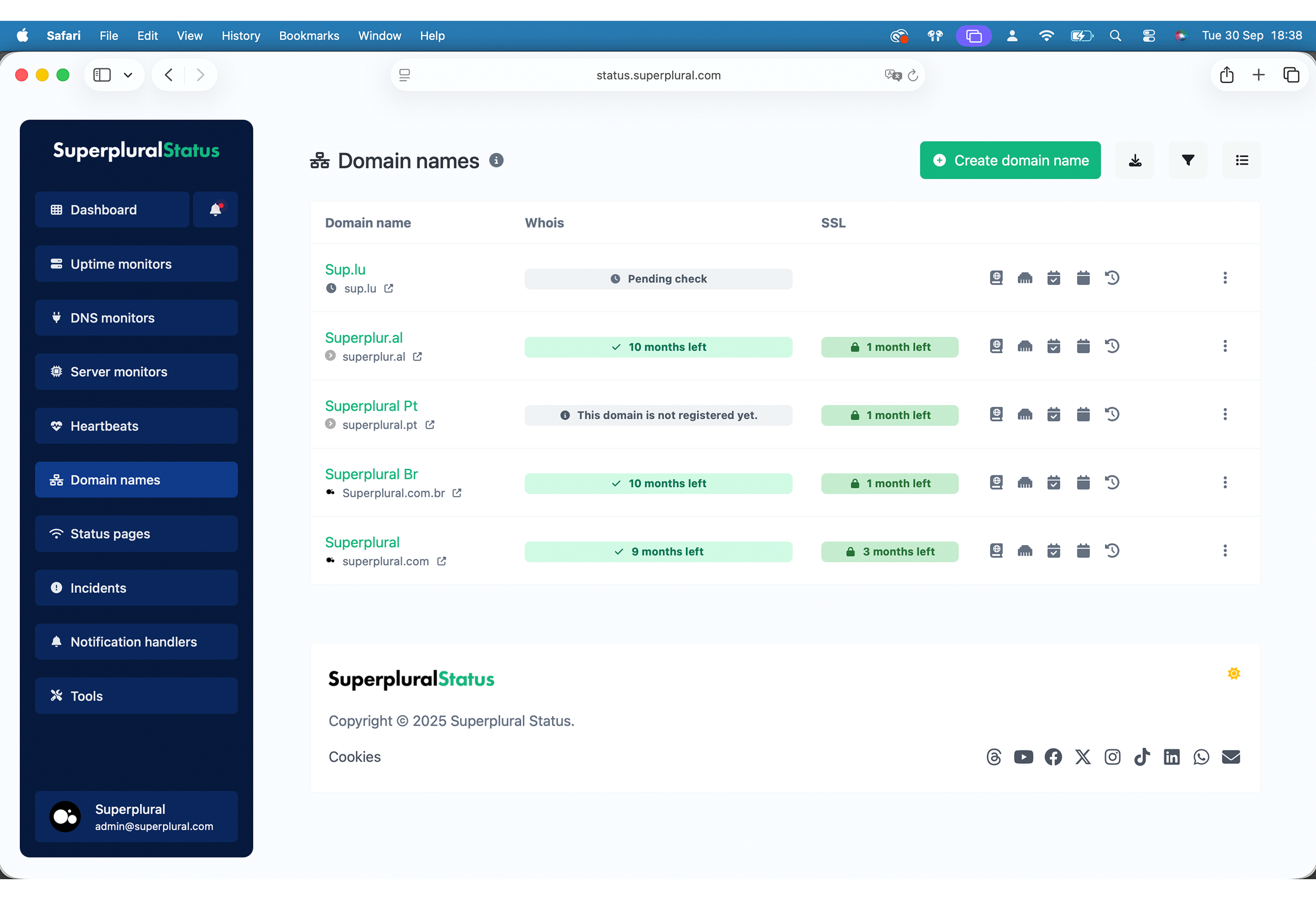
Task: Open external link icon beside superplural.pt
Action: 430,425
